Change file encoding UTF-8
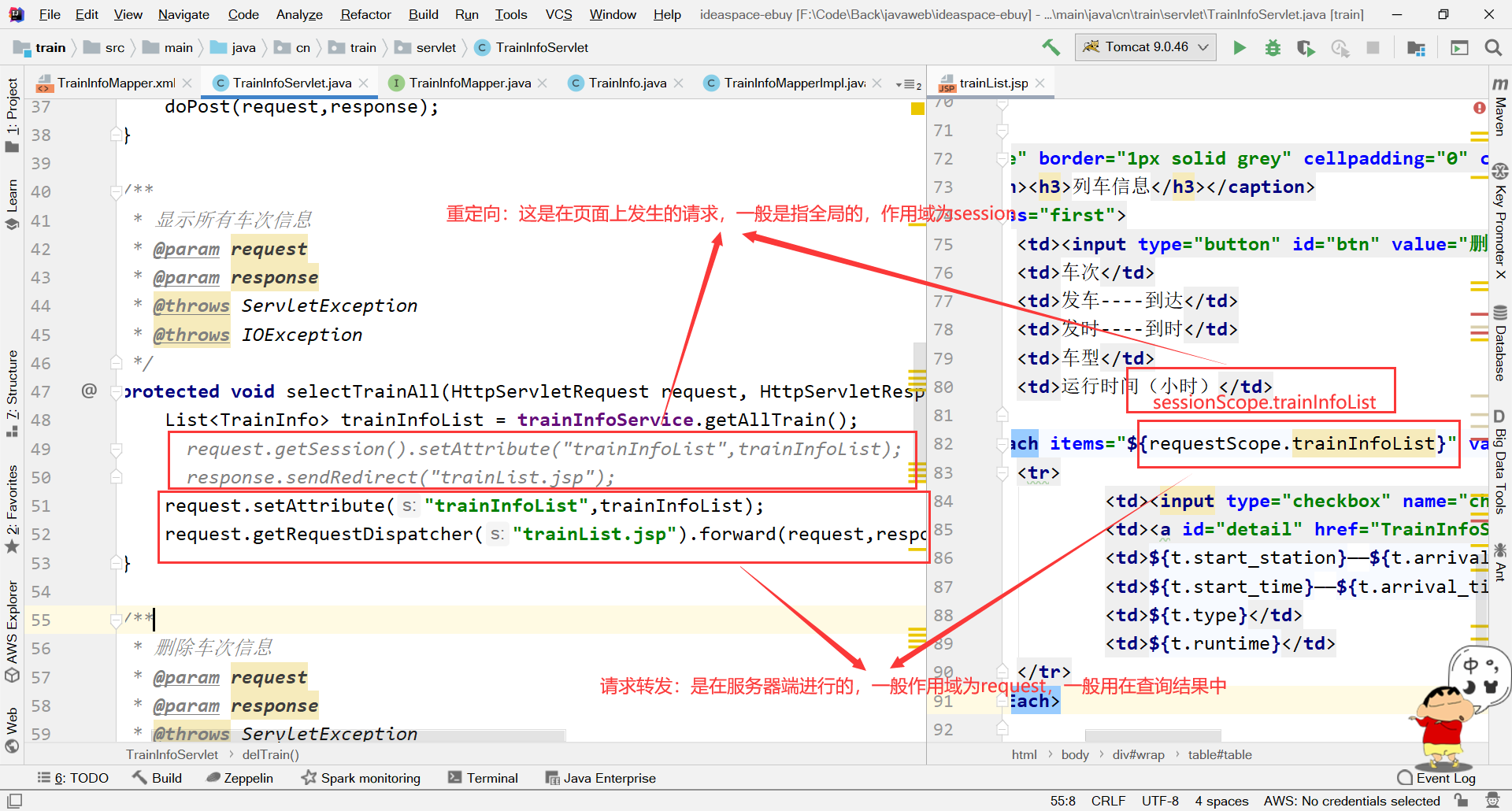The width and height of the screenshot is (1512, 811). tap(1160, 801)
